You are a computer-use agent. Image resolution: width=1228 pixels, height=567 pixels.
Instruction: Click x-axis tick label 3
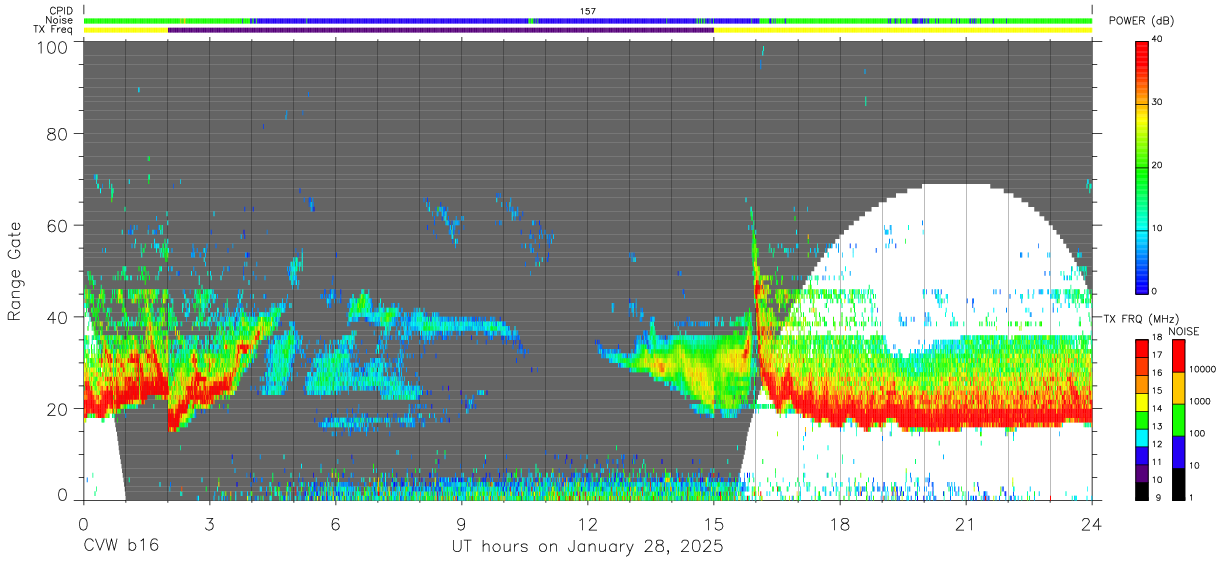tap(209, 523)
